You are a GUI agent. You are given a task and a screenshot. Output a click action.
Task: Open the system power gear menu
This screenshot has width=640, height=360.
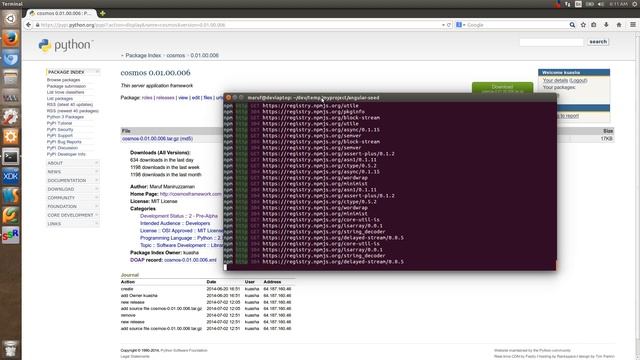tap(635, 4)
